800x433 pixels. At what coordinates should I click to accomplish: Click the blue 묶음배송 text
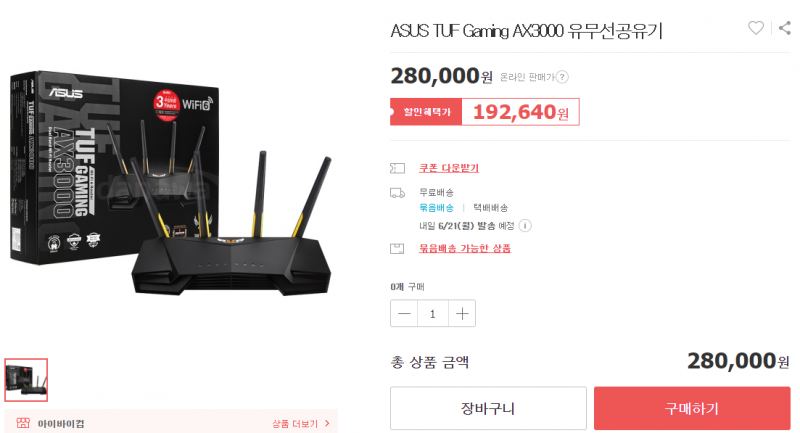click(x=436, y=208)
